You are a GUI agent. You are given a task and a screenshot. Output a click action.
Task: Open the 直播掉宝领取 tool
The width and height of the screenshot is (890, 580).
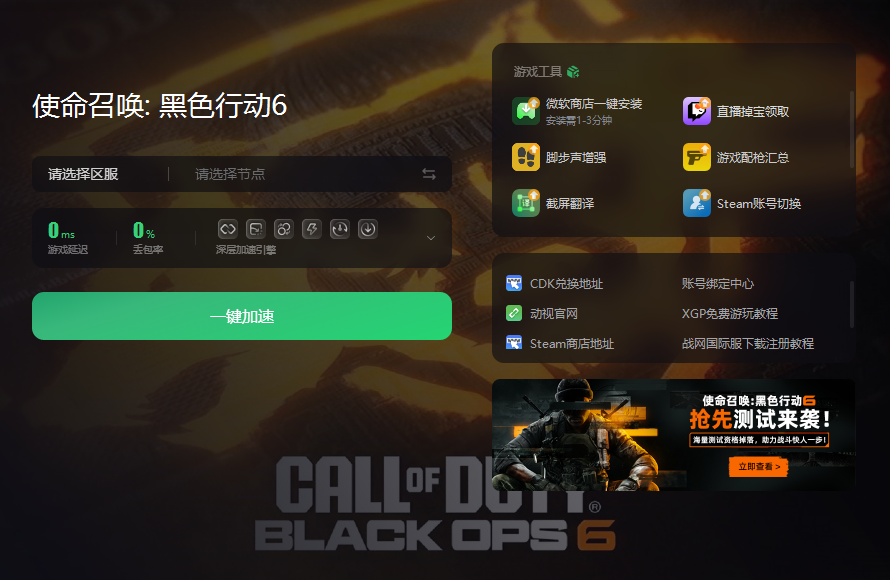click(x=696, y=111)
